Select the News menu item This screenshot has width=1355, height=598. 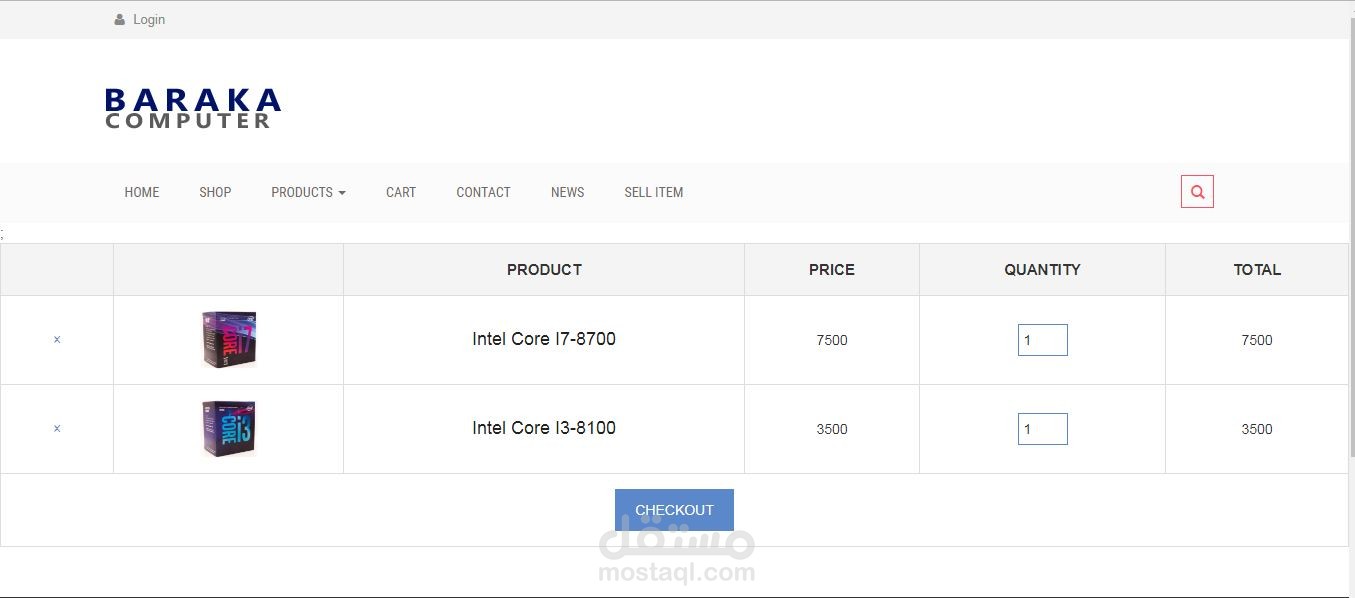tap(567, 192)
